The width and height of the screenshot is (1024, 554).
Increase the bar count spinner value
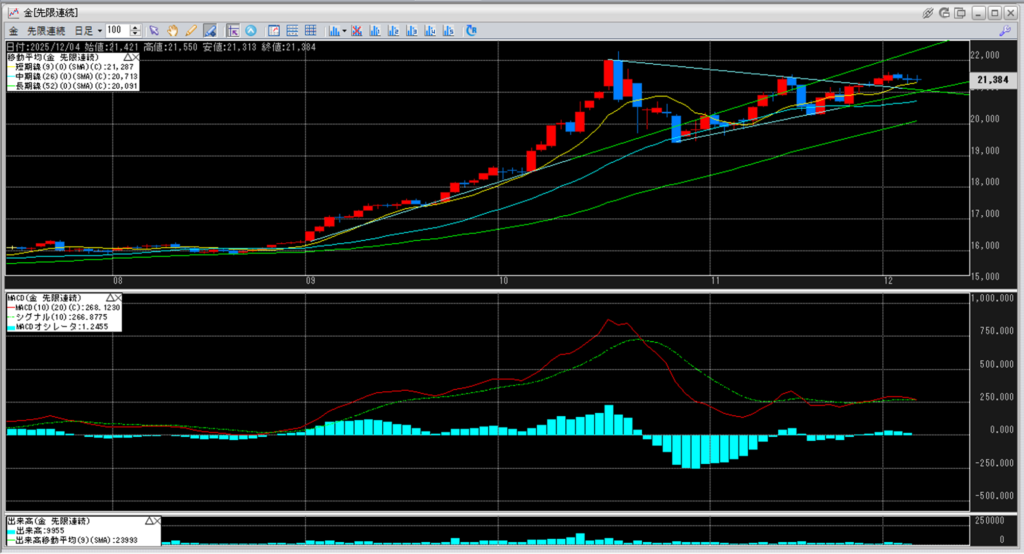click(135, 28)
